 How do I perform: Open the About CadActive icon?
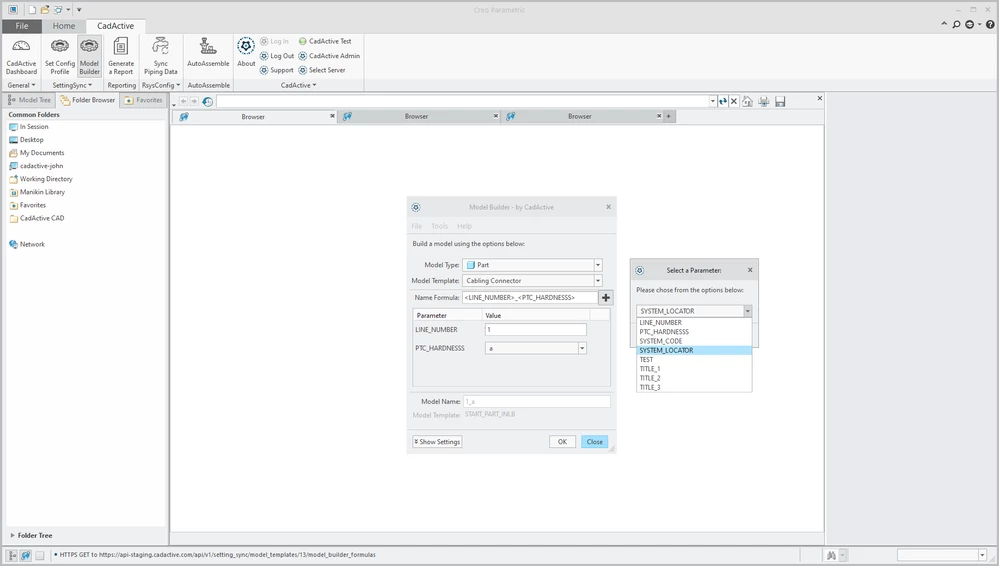click(246, 53)
